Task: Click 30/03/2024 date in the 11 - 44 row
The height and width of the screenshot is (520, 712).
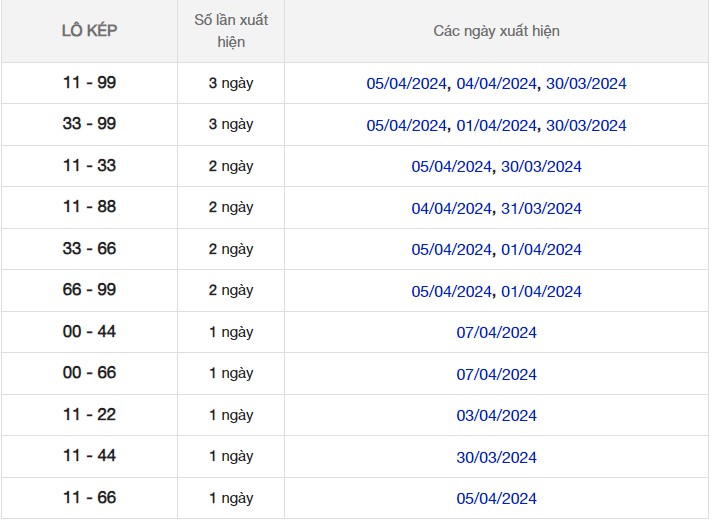Action: click(496, 458)
